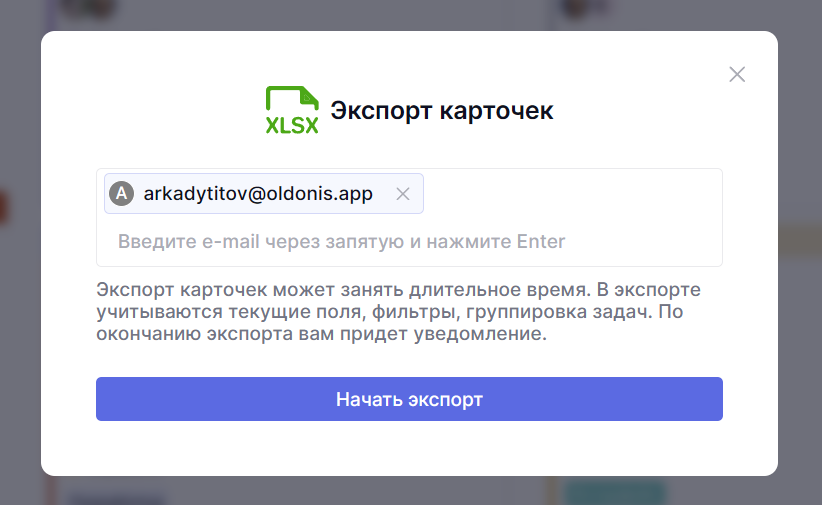
Task: Click the 'XLSX' text under file icon
Action: [x=291, y=126]
